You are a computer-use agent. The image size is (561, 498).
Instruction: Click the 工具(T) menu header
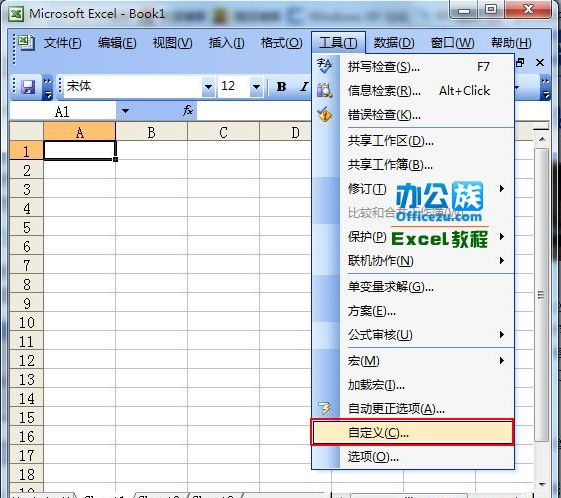pos(338,43)
